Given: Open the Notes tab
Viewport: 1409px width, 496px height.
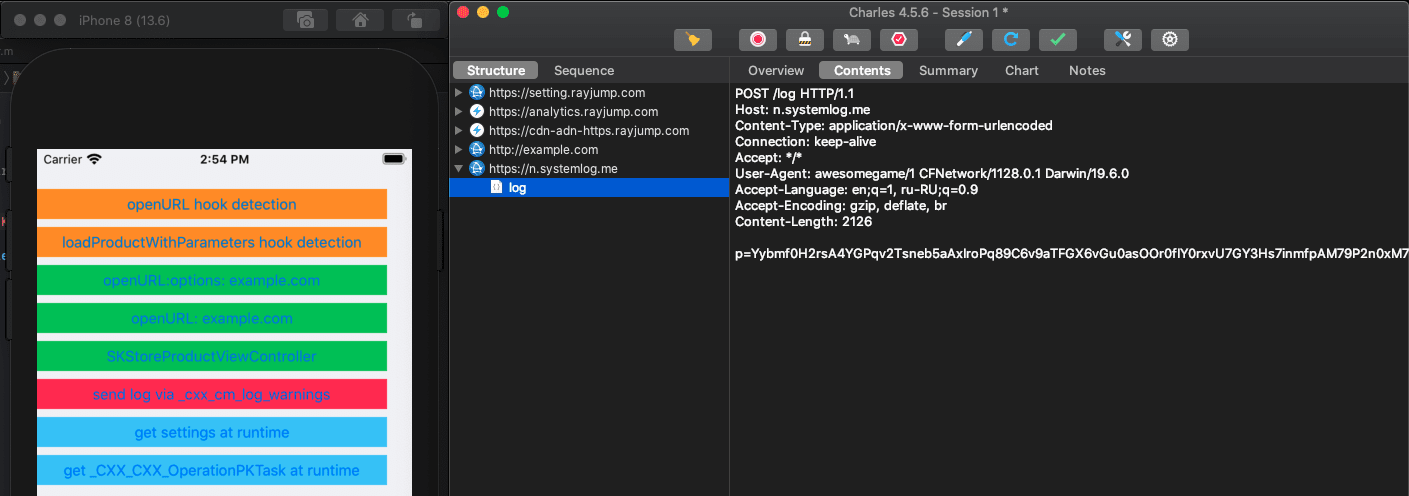Looking at the screenshot, I should pyautogui.click(x=1087, y=70).
